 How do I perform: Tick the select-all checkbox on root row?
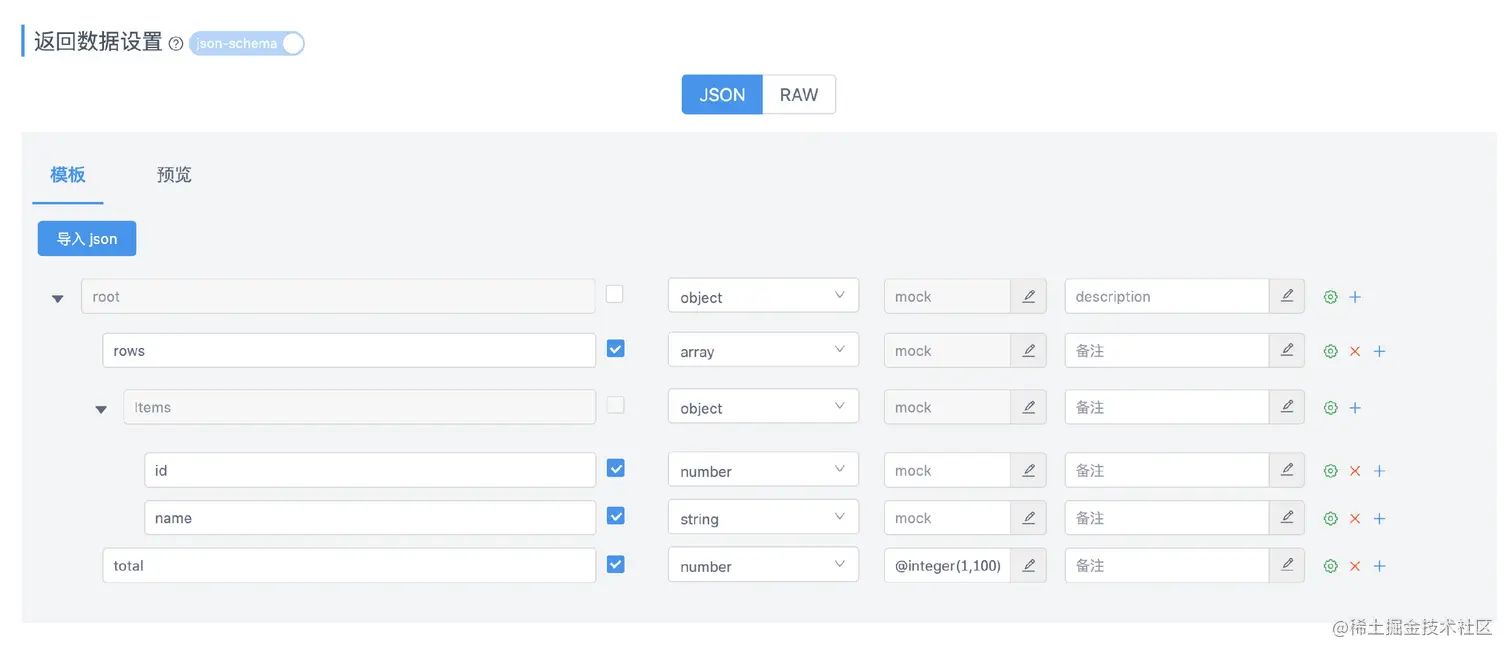[615, 294]
